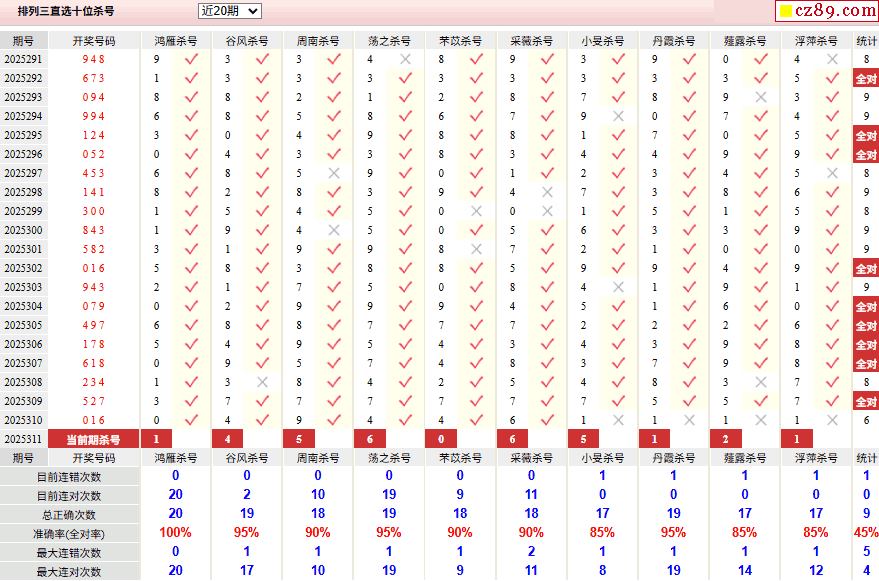Click gray X for 芣苡杀号 in row 2025299
Image resolution: width=879 pixels, height=581 pixels.
[476, 211]
